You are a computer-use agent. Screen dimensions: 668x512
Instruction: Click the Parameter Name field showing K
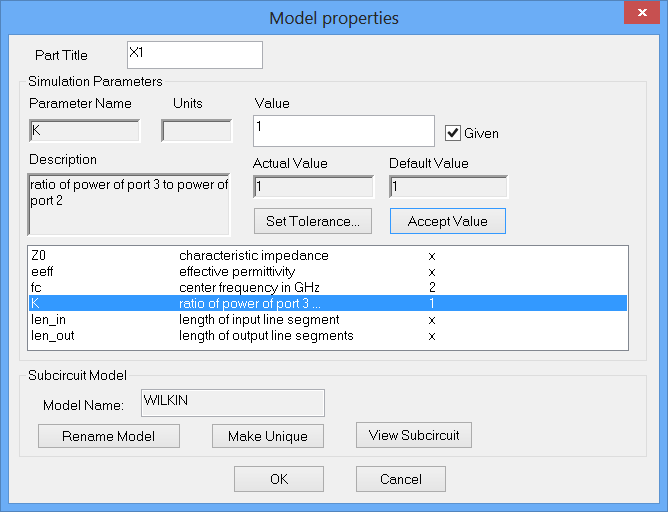tap(84, 131)
